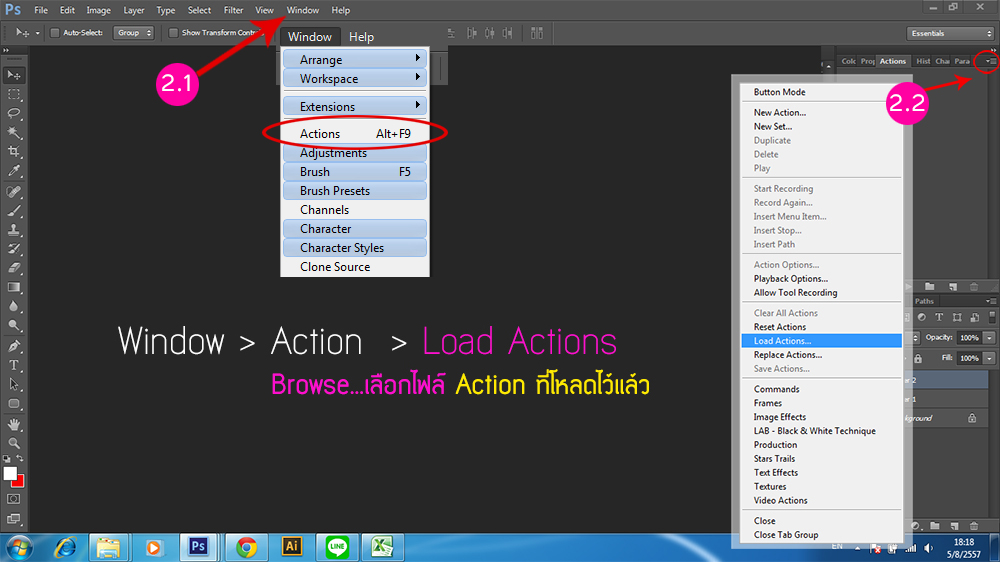Viewport: 1000px width, 562px height.
Task: Select the Eraser tool
Action: (x=13, y=268)
